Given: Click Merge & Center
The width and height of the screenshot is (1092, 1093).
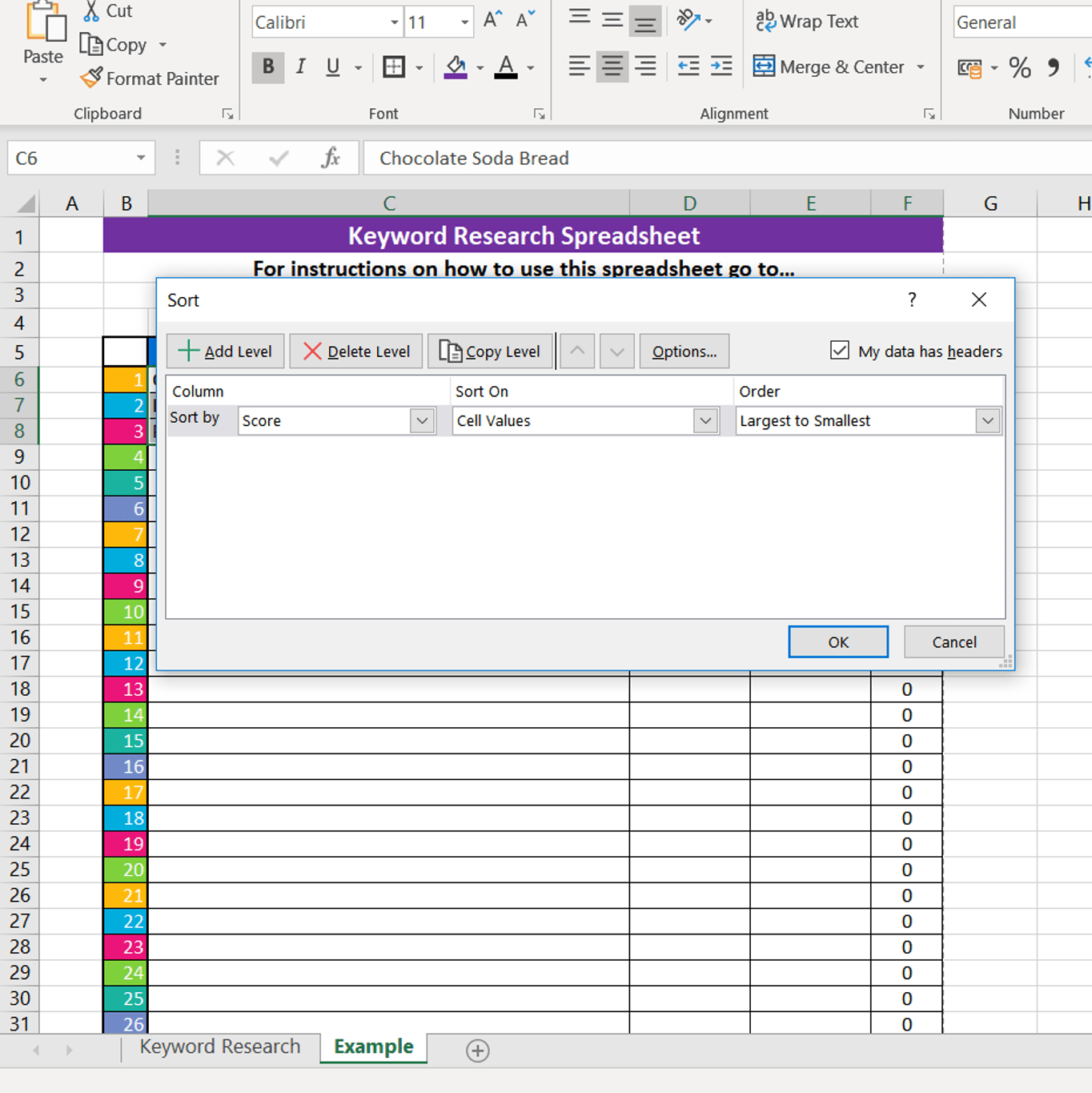Looking at the screenshot, I should click(x=829, y=67).
